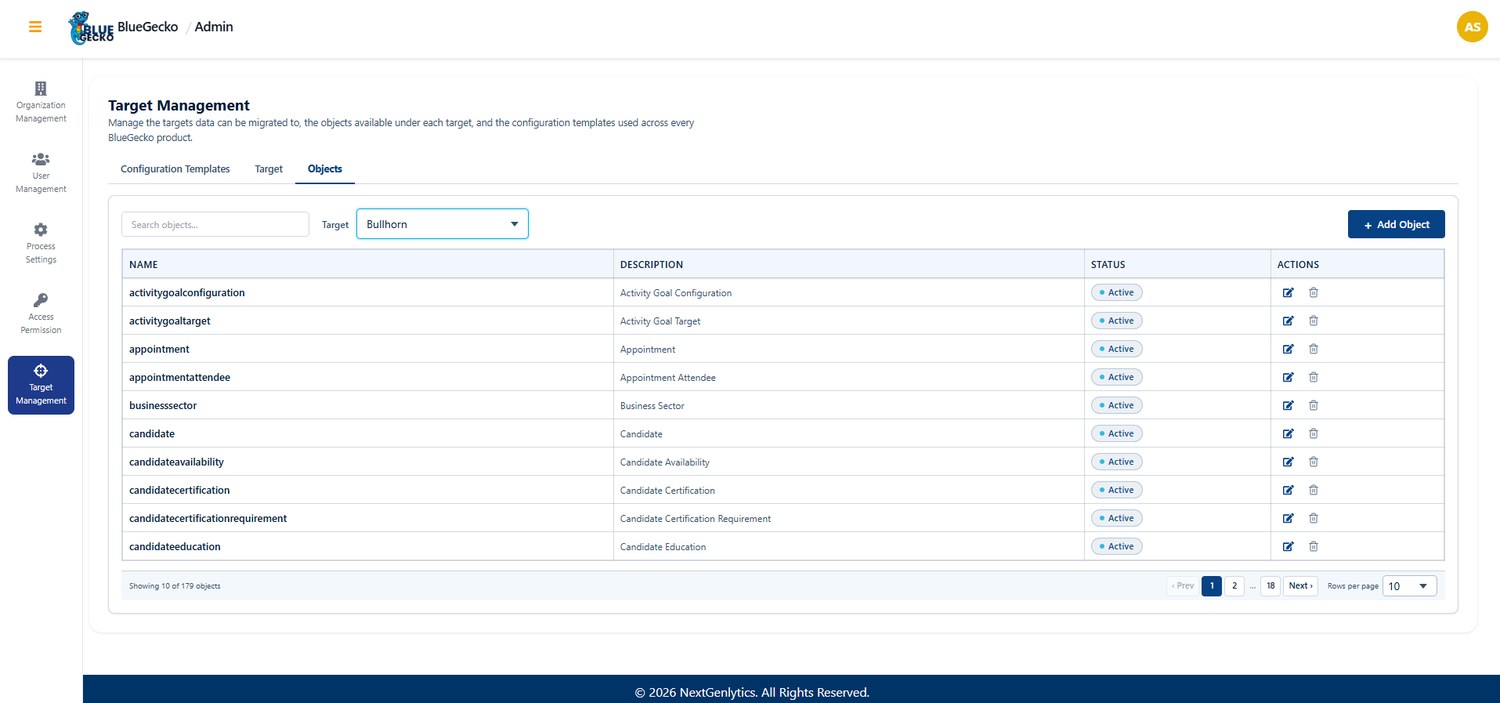Open the Target dropdown showing Bullhorn
Viewport: 1500px width, 703px height.
coord(442,224)
